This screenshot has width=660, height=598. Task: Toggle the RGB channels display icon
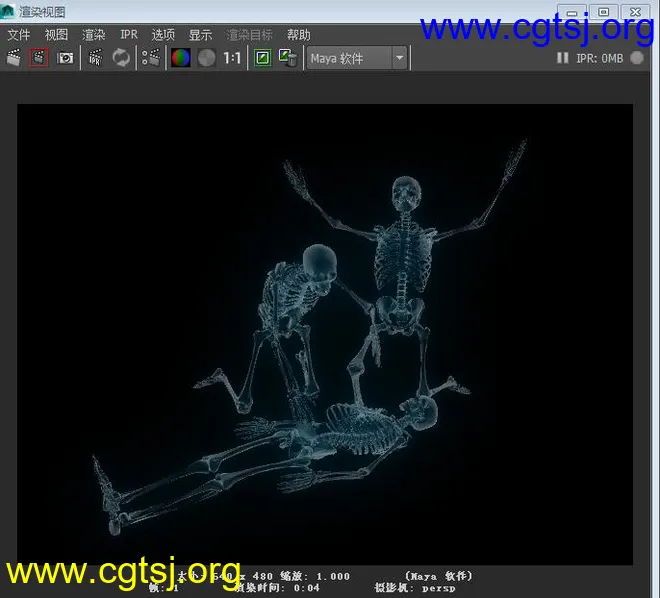point(181,58)
